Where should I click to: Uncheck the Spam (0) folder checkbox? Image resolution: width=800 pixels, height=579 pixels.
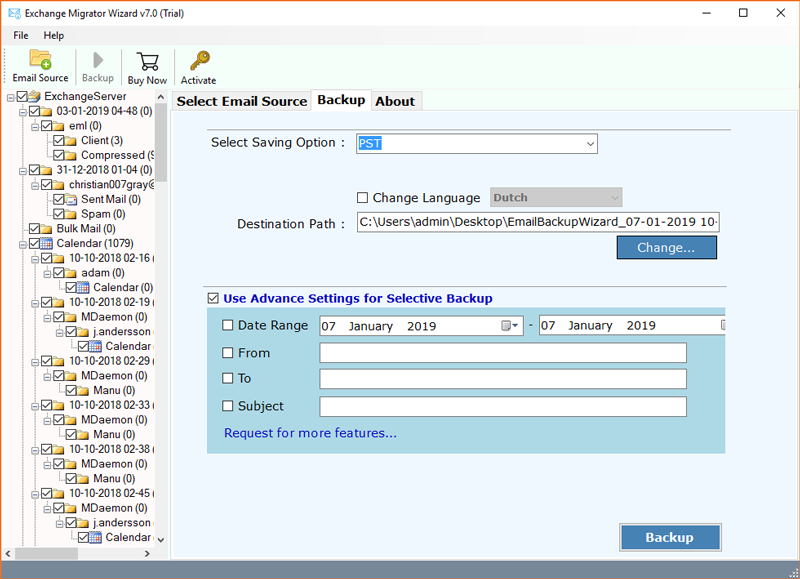point(59,214)
